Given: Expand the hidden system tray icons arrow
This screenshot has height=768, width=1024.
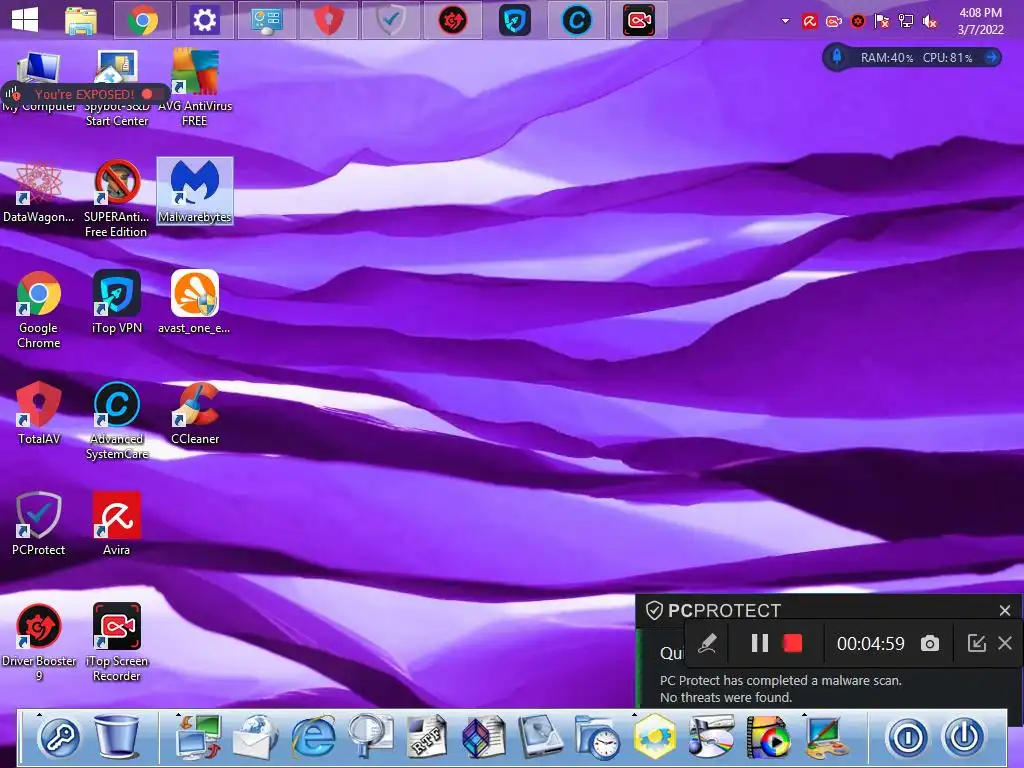Looking at the screenshot, I should [x=786, y=21].
